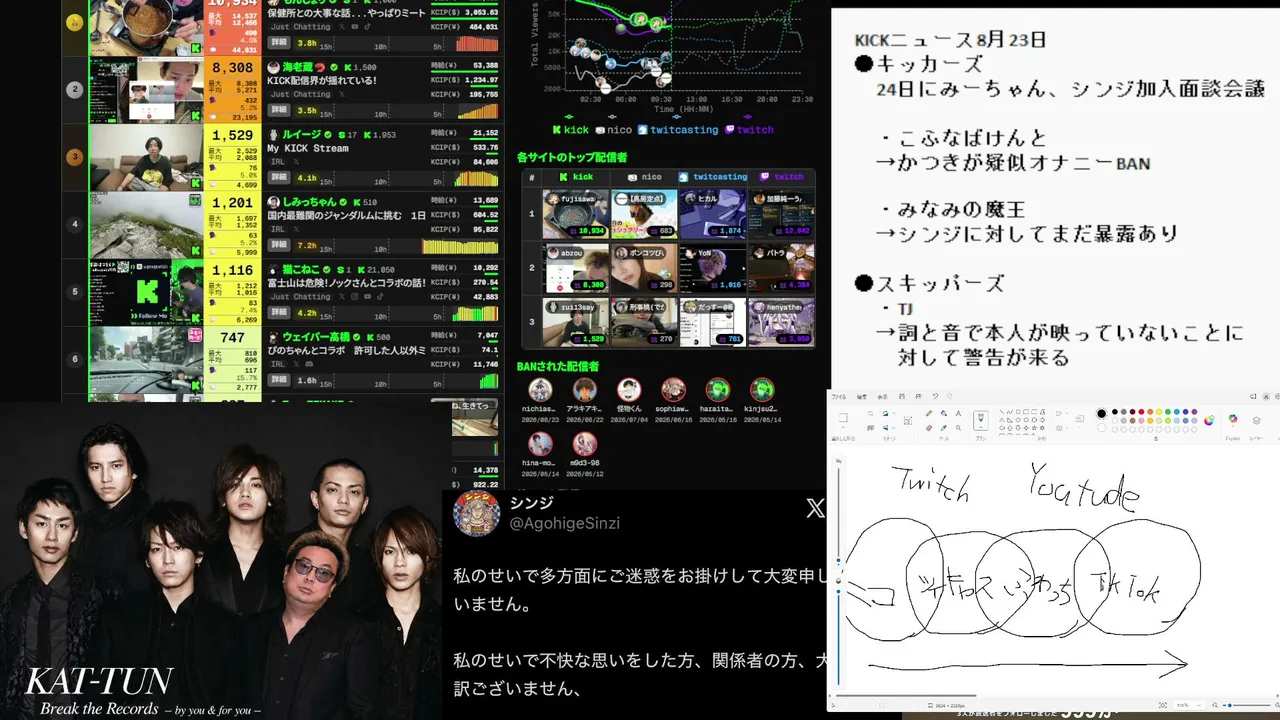Screen dimensions: 1280x720
Task: Open the YoN stream thumbnail in twitcasting column
Action: [712, 268]
